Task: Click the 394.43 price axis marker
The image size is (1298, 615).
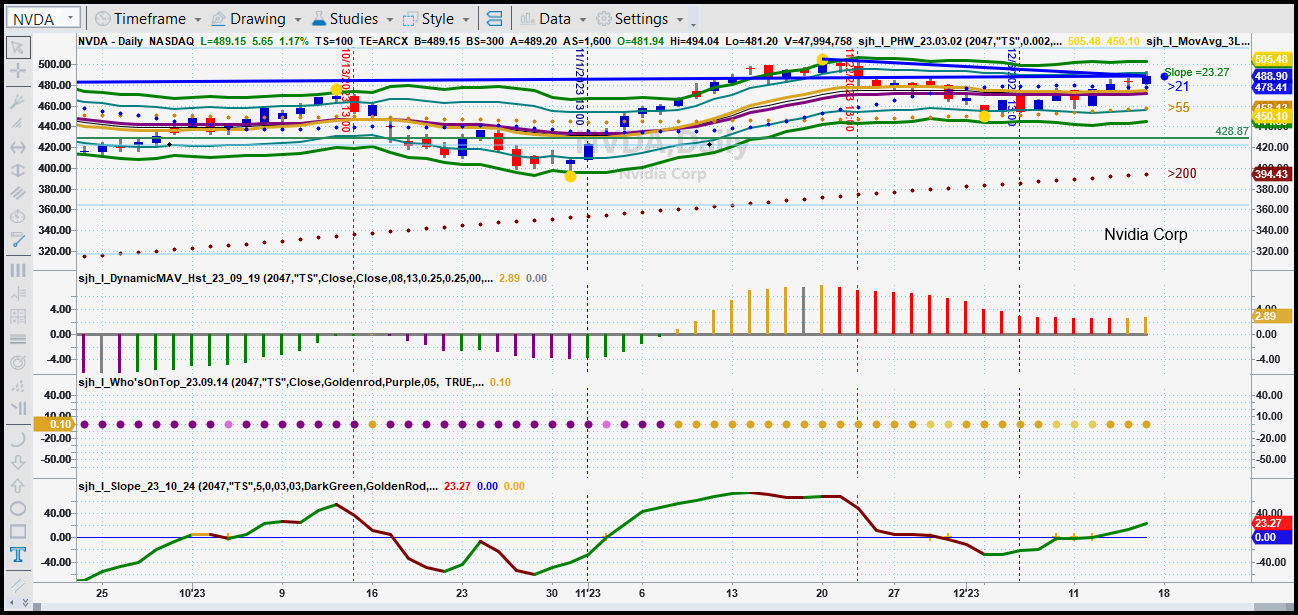Action: 1270,174
